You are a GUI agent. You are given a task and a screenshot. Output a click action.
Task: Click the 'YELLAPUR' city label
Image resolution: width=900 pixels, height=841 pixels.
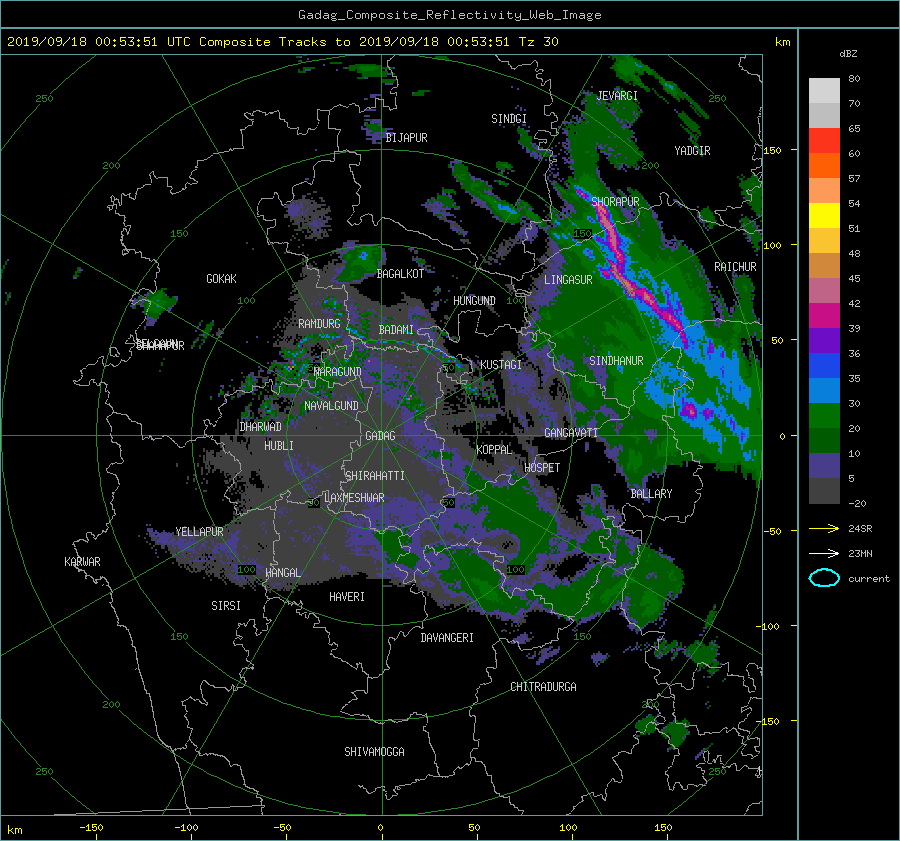199,532
